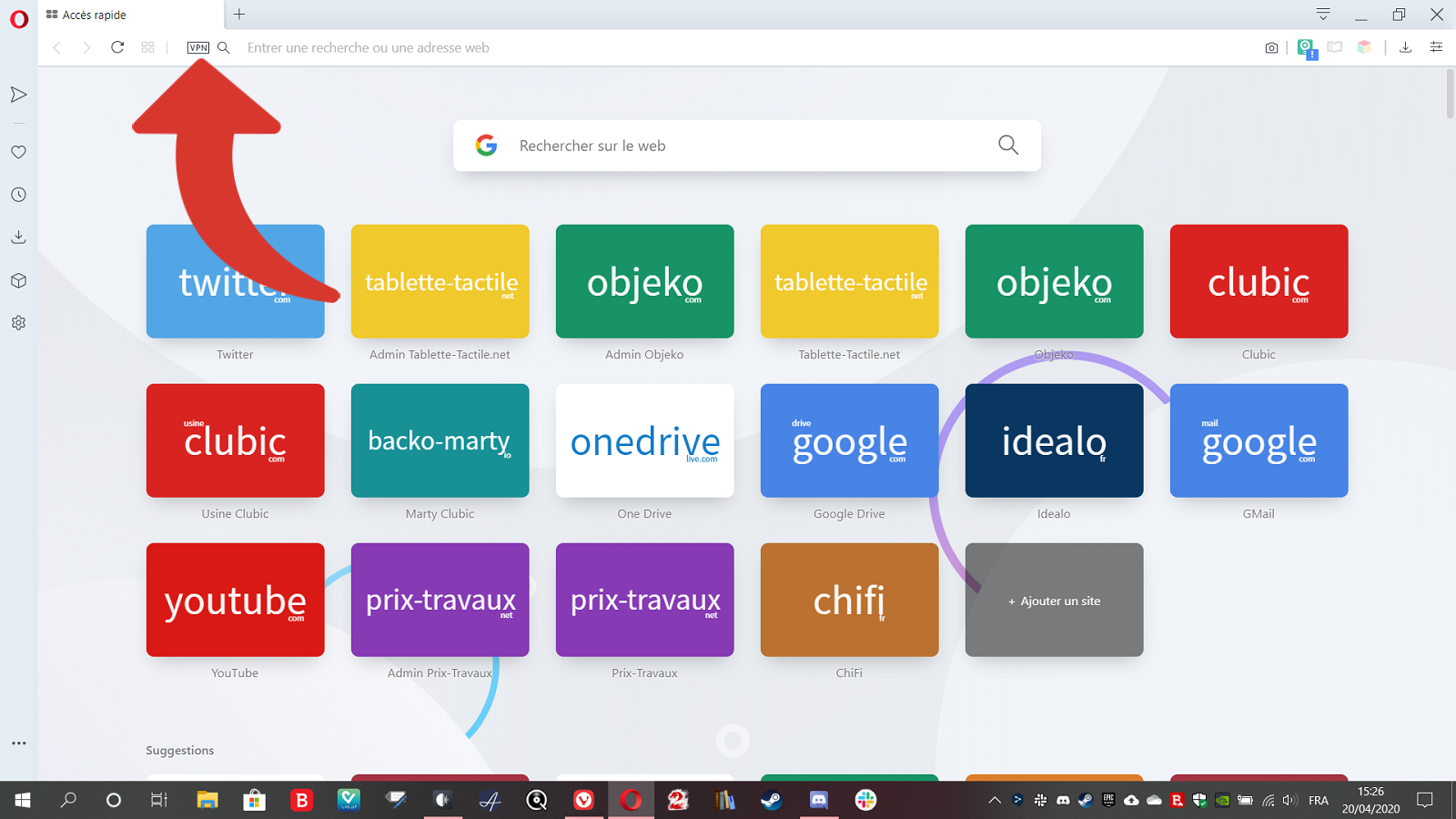The width and height of the screenshot is (1456, 819).
Task: Open Easy Setup sliders icon in toolbar
Action: pos(1436,47)
